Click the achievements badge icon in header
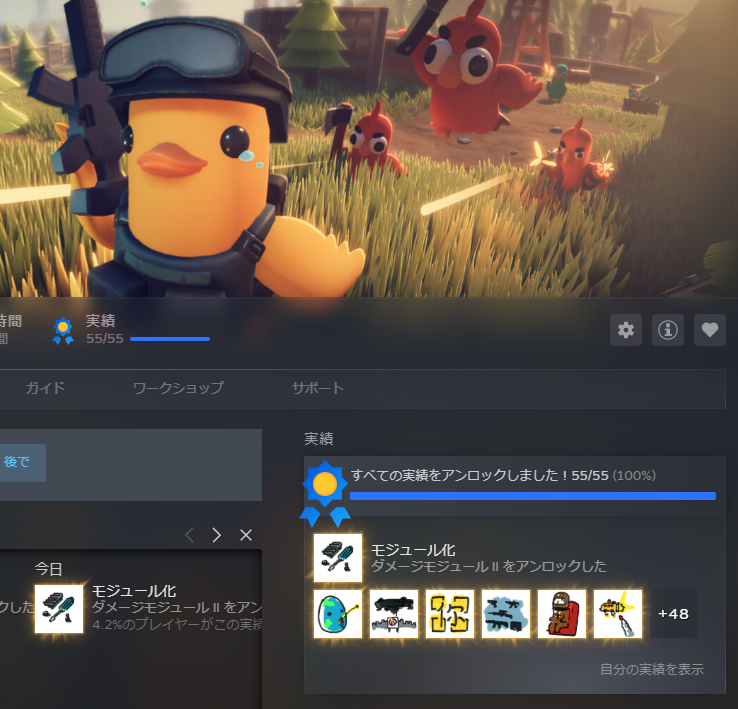 click(63, 330)
